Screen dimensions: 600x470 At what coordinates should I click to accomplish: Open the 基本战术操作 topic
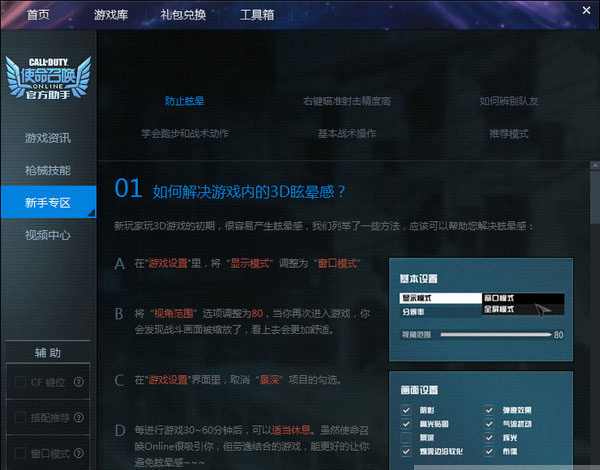(347, 134)
